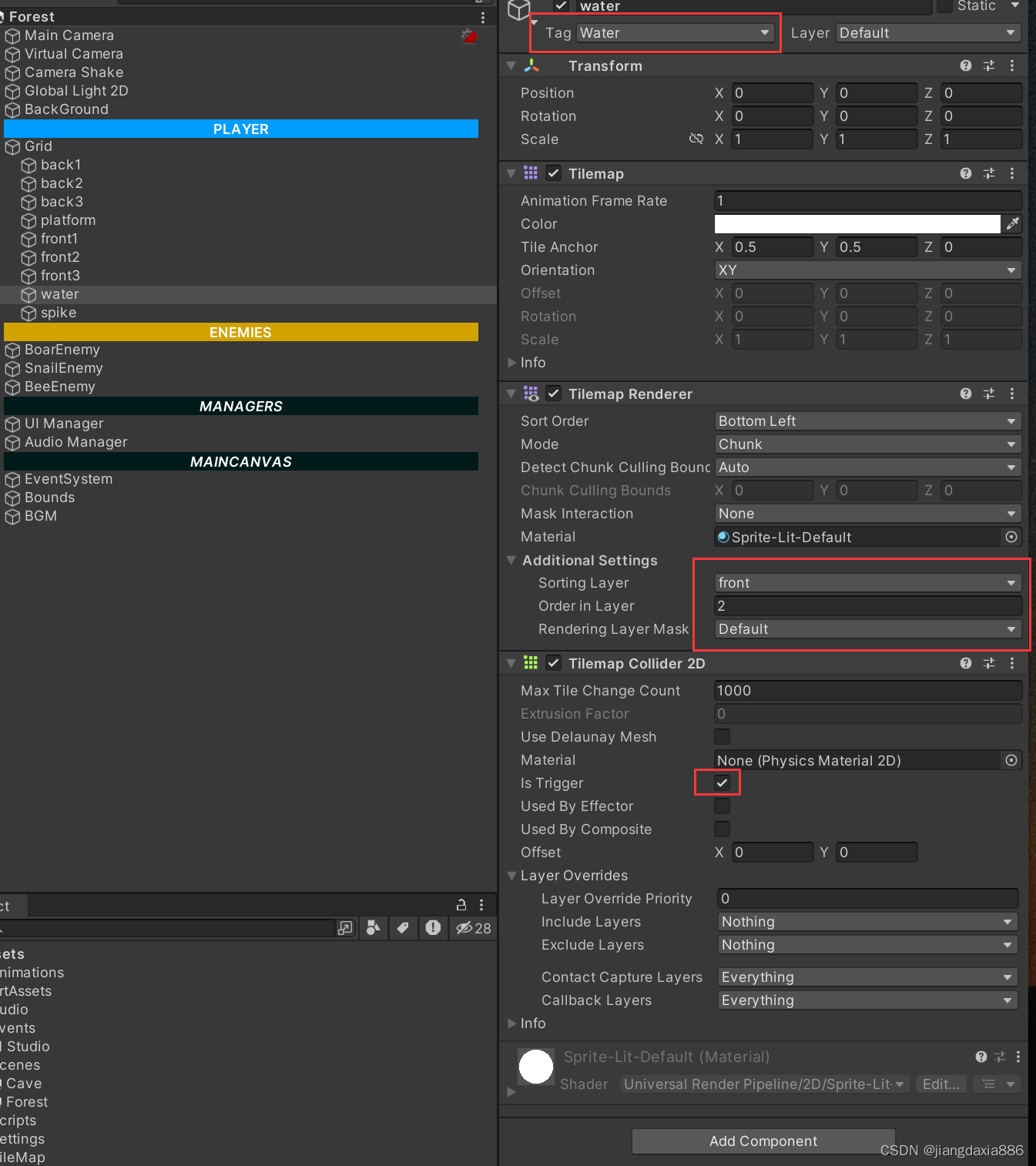Open Tilemap Renderer help icon
Image resolution: width=1036 pixels, height=1166 pixels.
(966, 394)
